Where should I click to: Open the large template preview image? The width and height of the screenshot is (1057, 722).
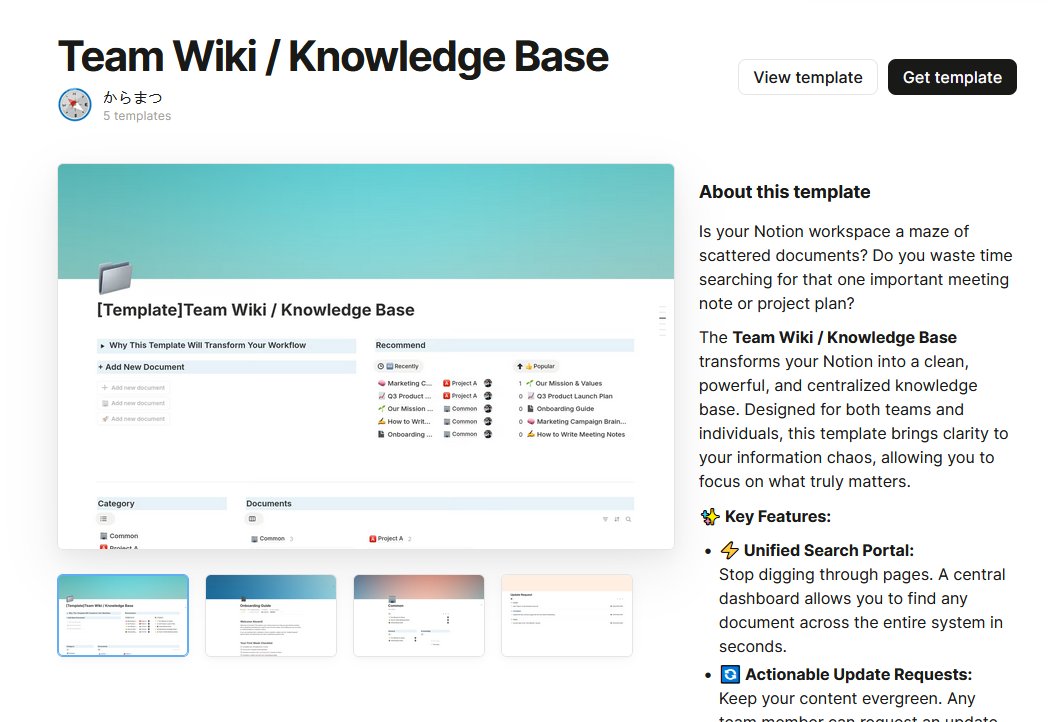[366, 356]
